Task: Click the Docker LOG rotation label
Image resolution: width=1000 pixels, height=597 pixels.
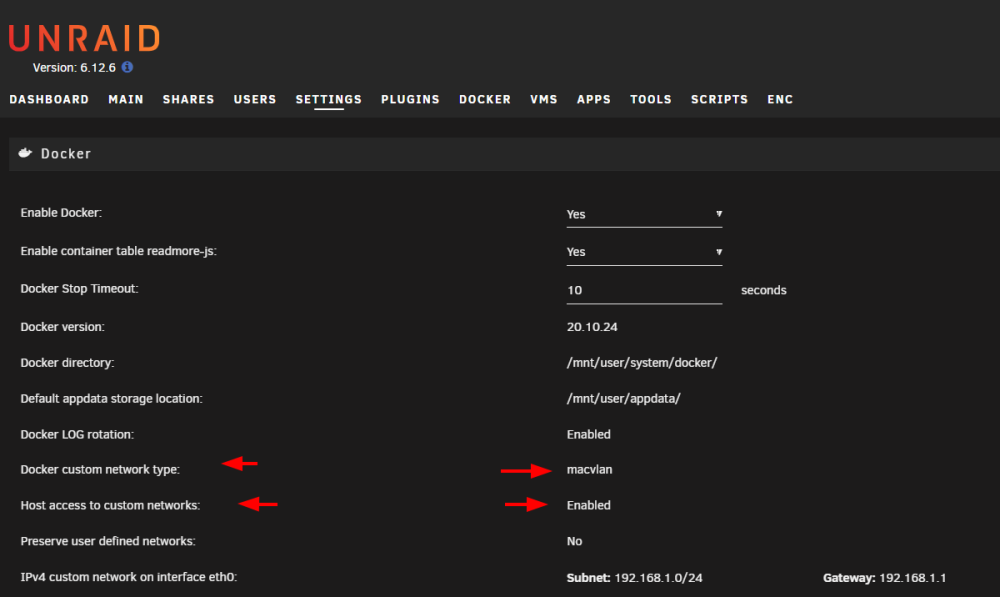Action: click(x=77, y=434)
